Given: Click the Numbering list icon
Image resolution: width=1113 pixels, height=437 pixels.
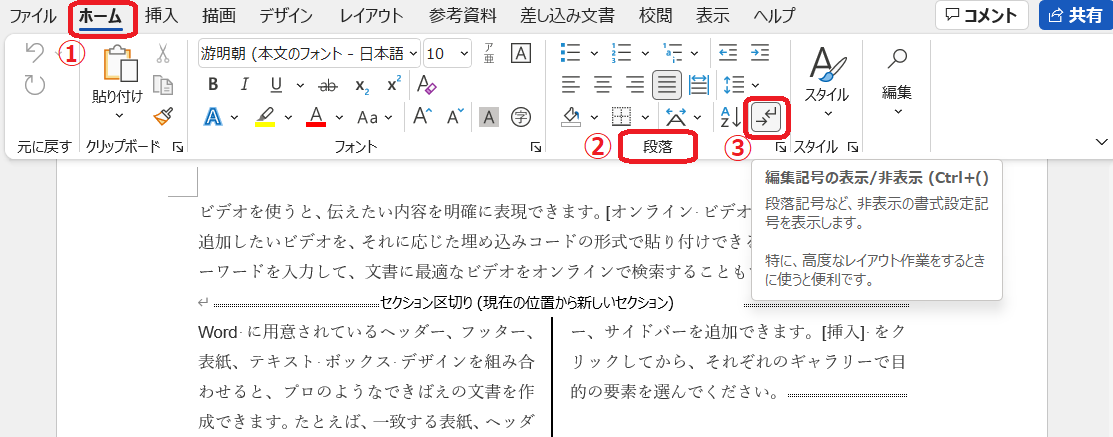Looking at the screenshot, I should coord(622,53).
